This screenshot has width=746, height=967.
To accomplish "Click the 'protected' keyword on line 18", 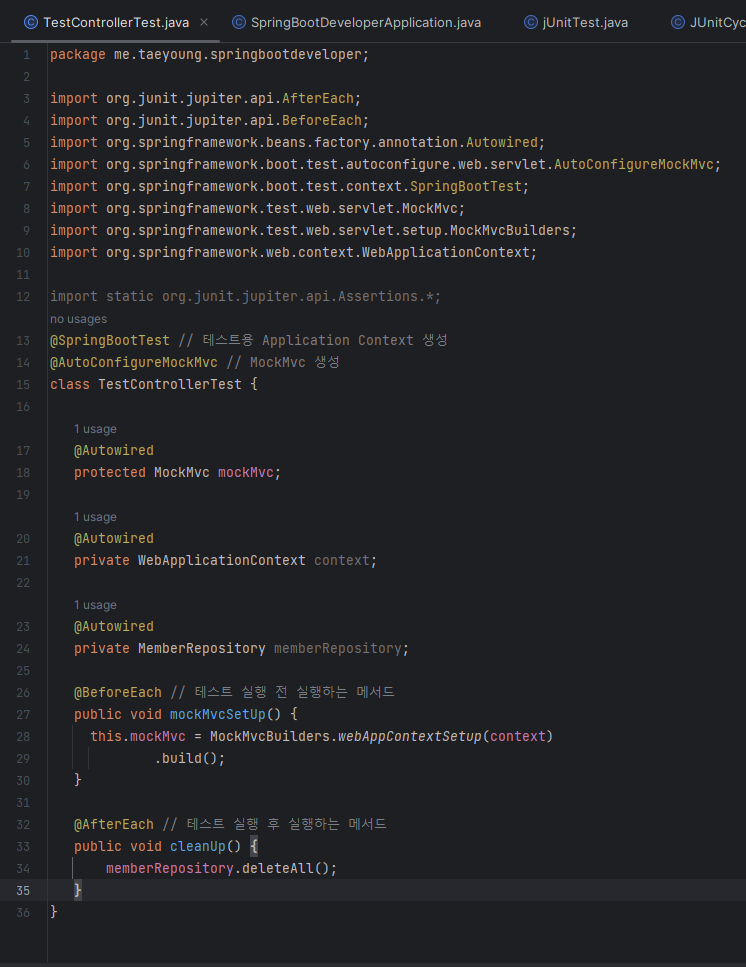I will click(x=110, y=472).
